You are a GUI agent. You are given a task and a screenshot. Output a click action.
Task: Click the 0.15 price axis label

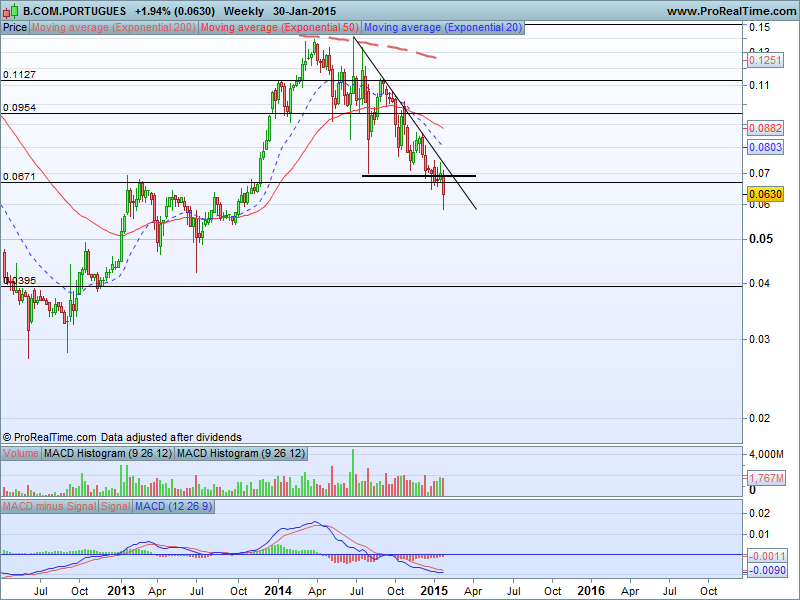[x=759, y=28]
